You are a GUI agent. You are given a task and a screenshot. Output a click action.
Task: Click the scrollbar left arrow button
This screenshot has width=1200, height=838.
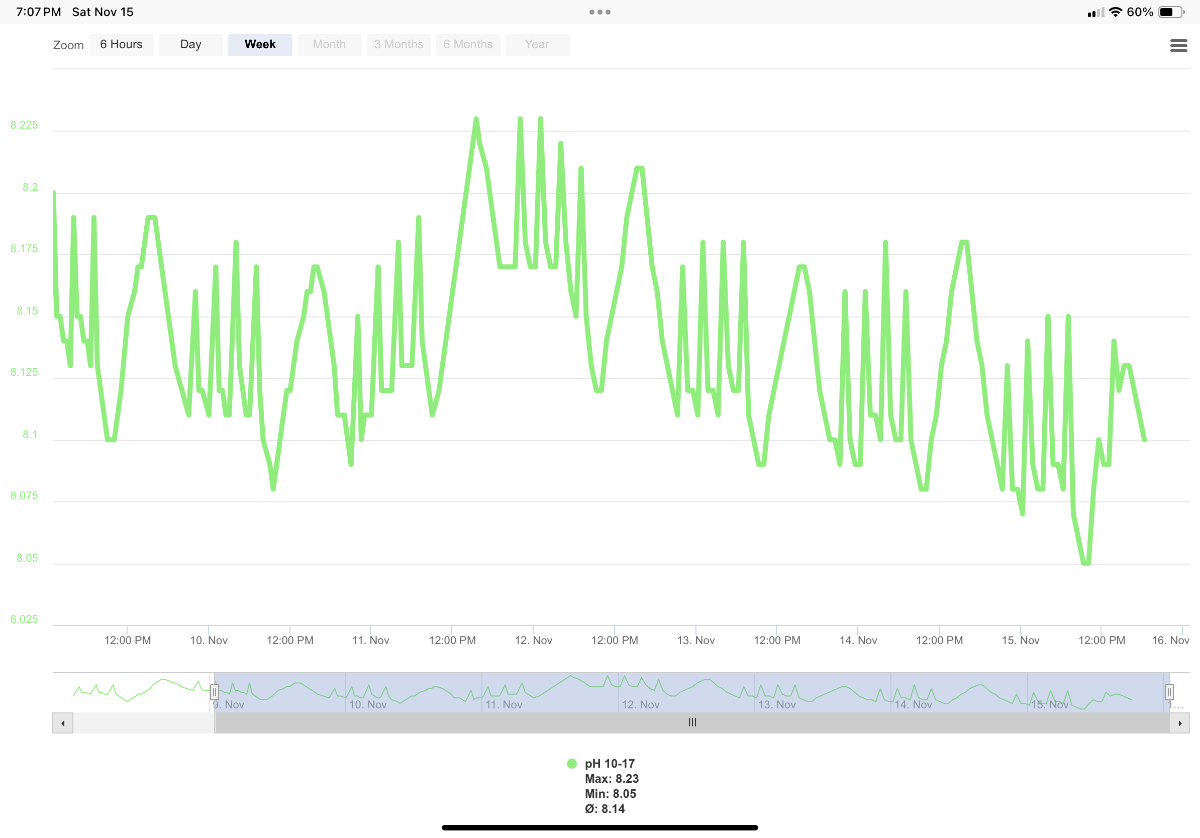click(62, 722)
